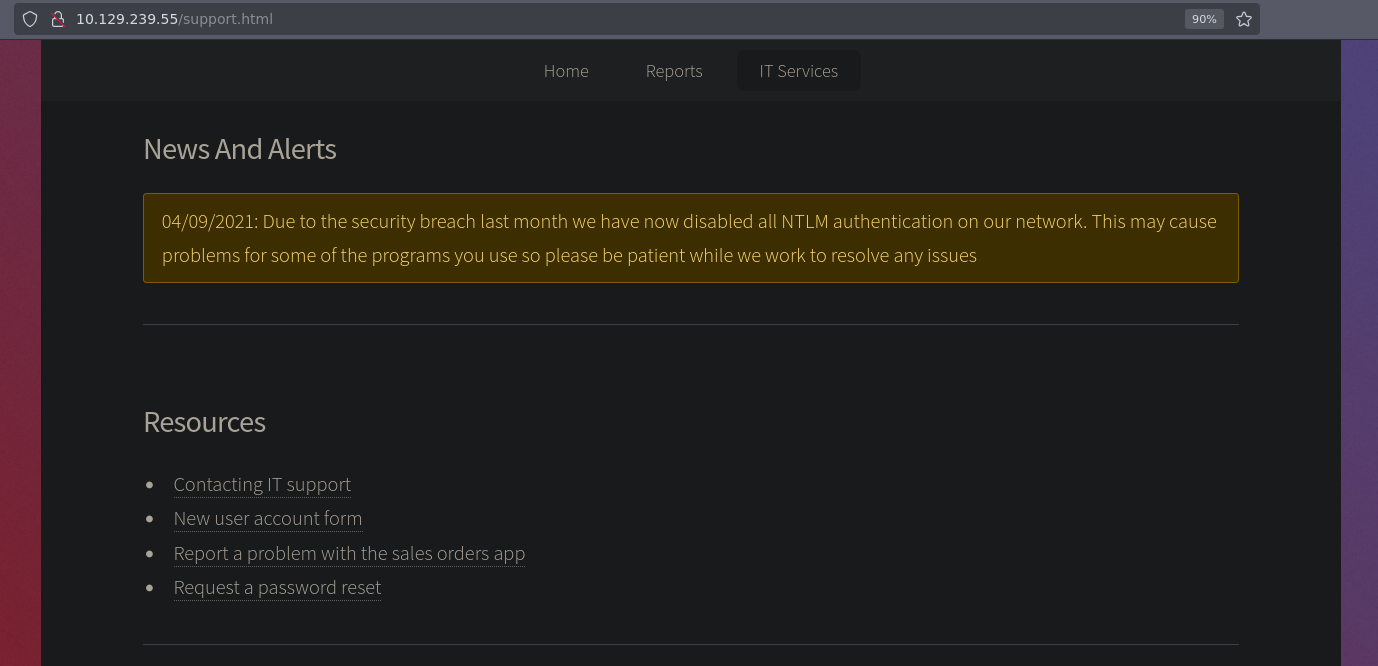
Task: Select the IT Services navigation tab
Action: pos(798,71)
